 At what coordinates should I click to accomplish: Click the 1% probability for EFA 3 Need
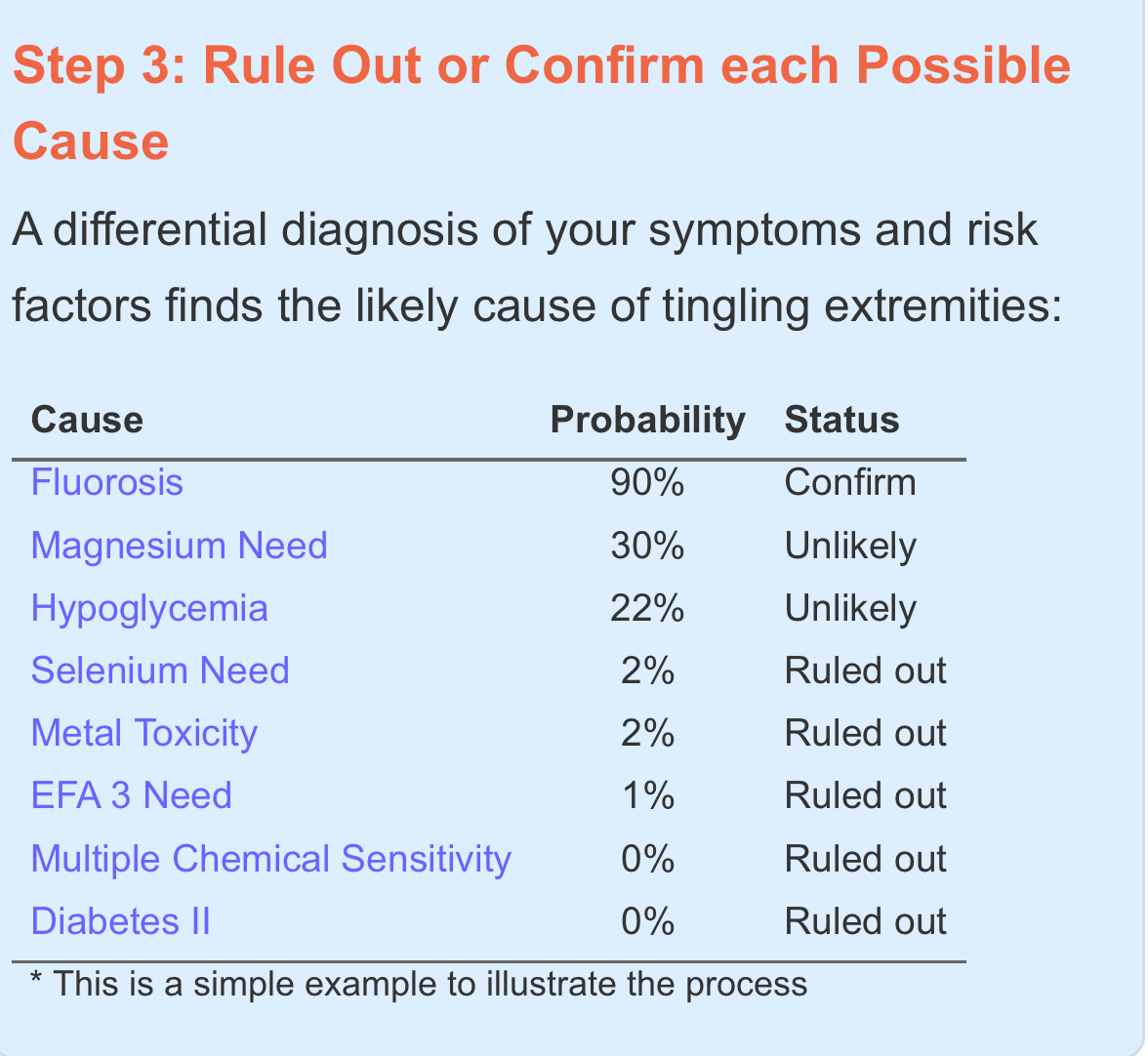[648, 795]
